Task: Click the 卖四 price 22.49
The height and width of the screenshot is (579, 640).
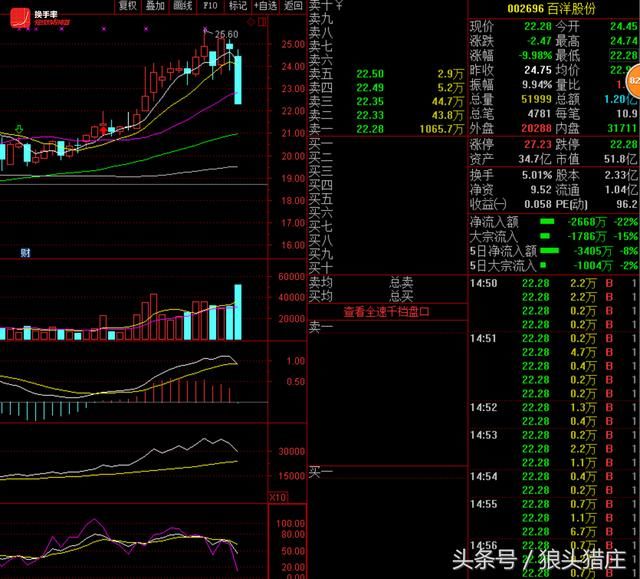Action: point(370,88)
